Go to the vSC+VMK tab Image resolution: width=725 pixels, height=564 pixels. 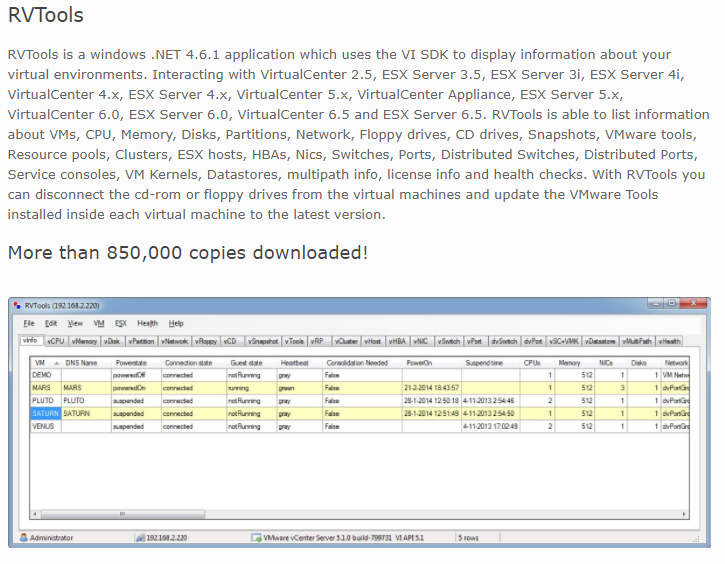(x=564, y=341)
